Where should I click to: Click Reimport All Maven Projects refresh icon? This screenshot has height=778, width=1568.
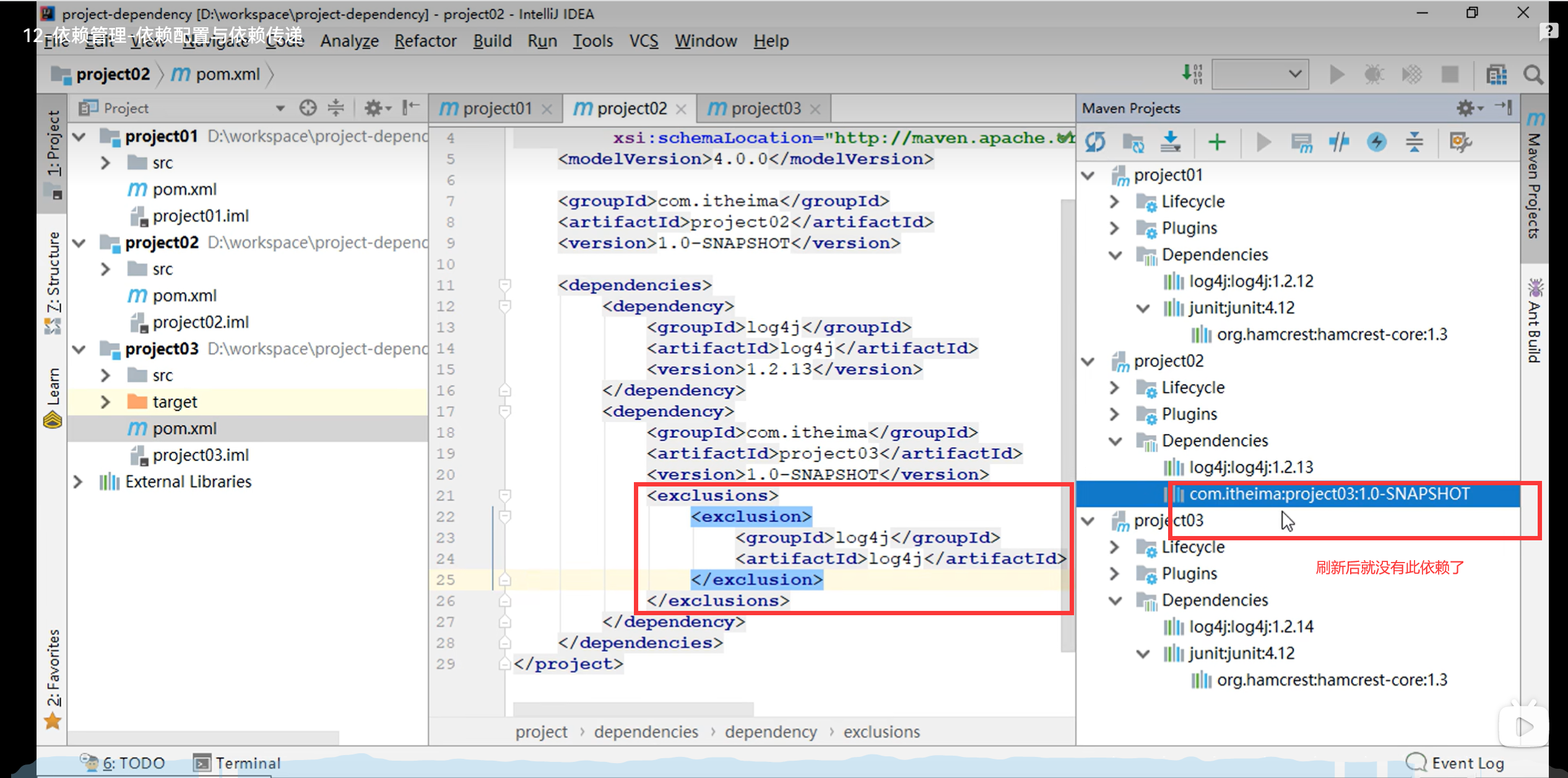(x=1094, y=142)
